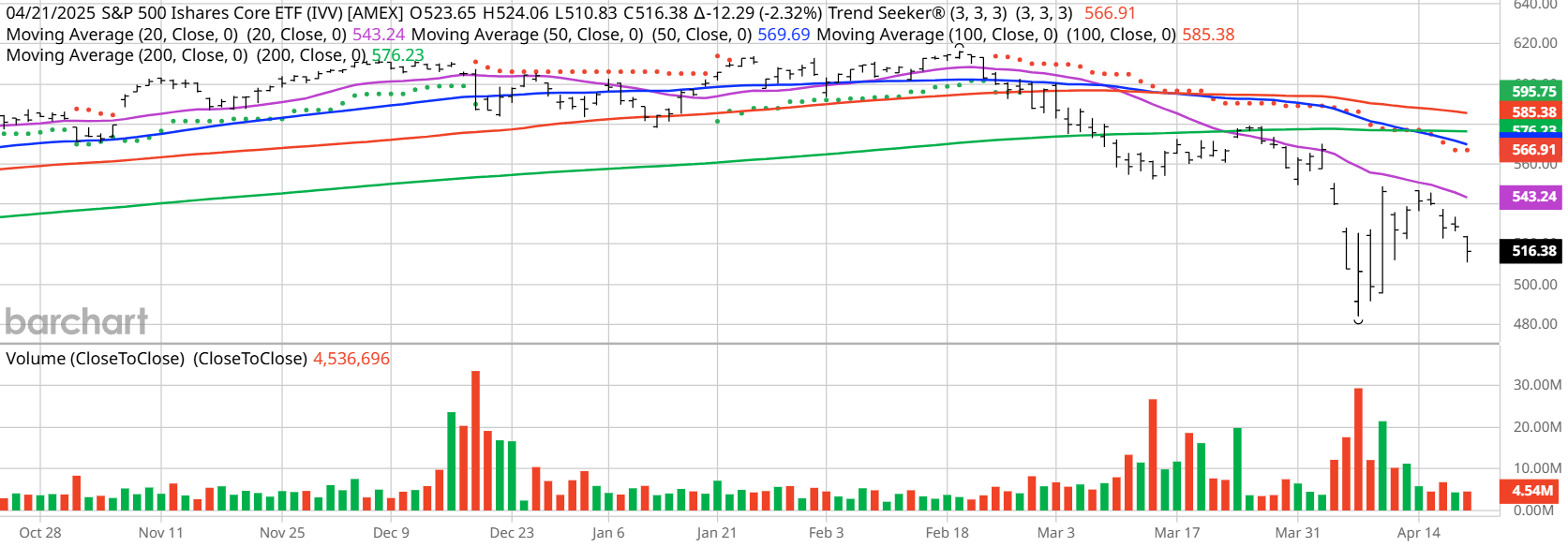Image resolution: width=1568 pixels, height=547 pixels.
Task: Click the Nov 11 date axis label
Action: point(161,532)
